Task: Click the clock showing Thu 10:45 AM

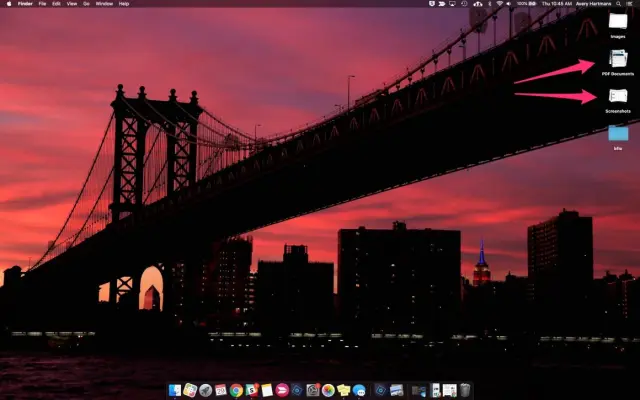Action: coord(557,4)
